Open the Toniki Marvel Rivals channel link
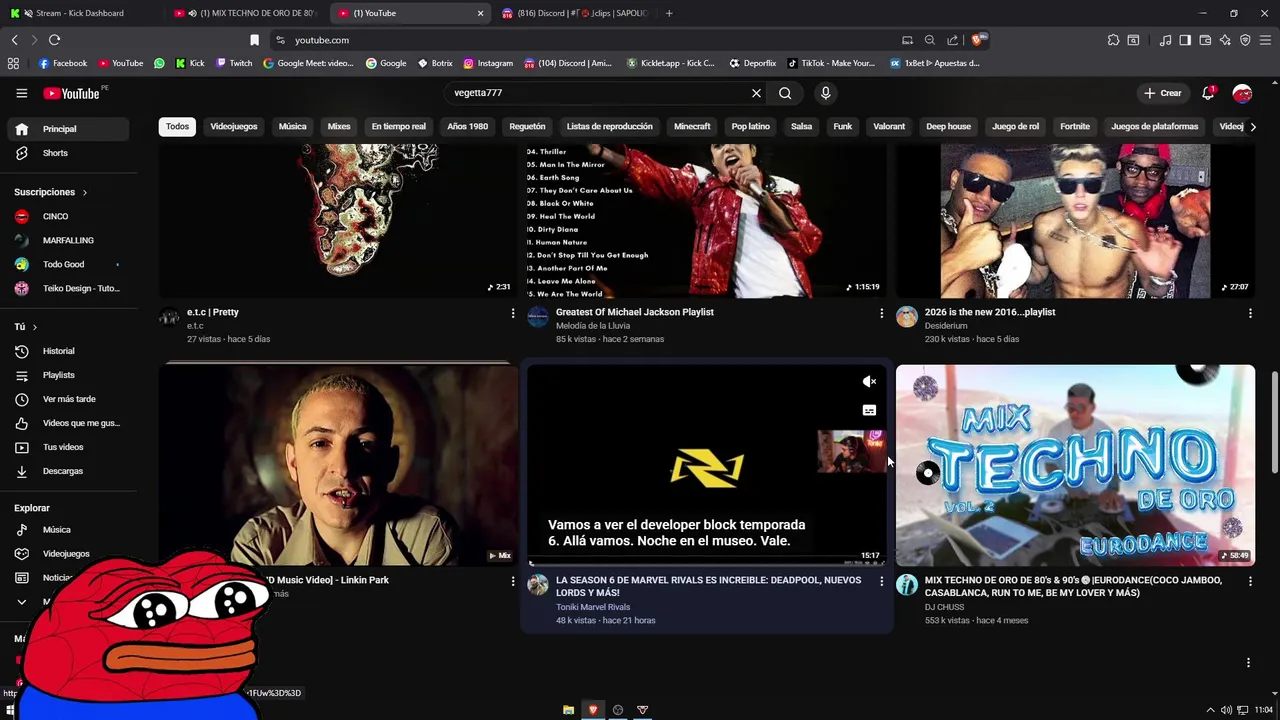 tap(593, 607)
